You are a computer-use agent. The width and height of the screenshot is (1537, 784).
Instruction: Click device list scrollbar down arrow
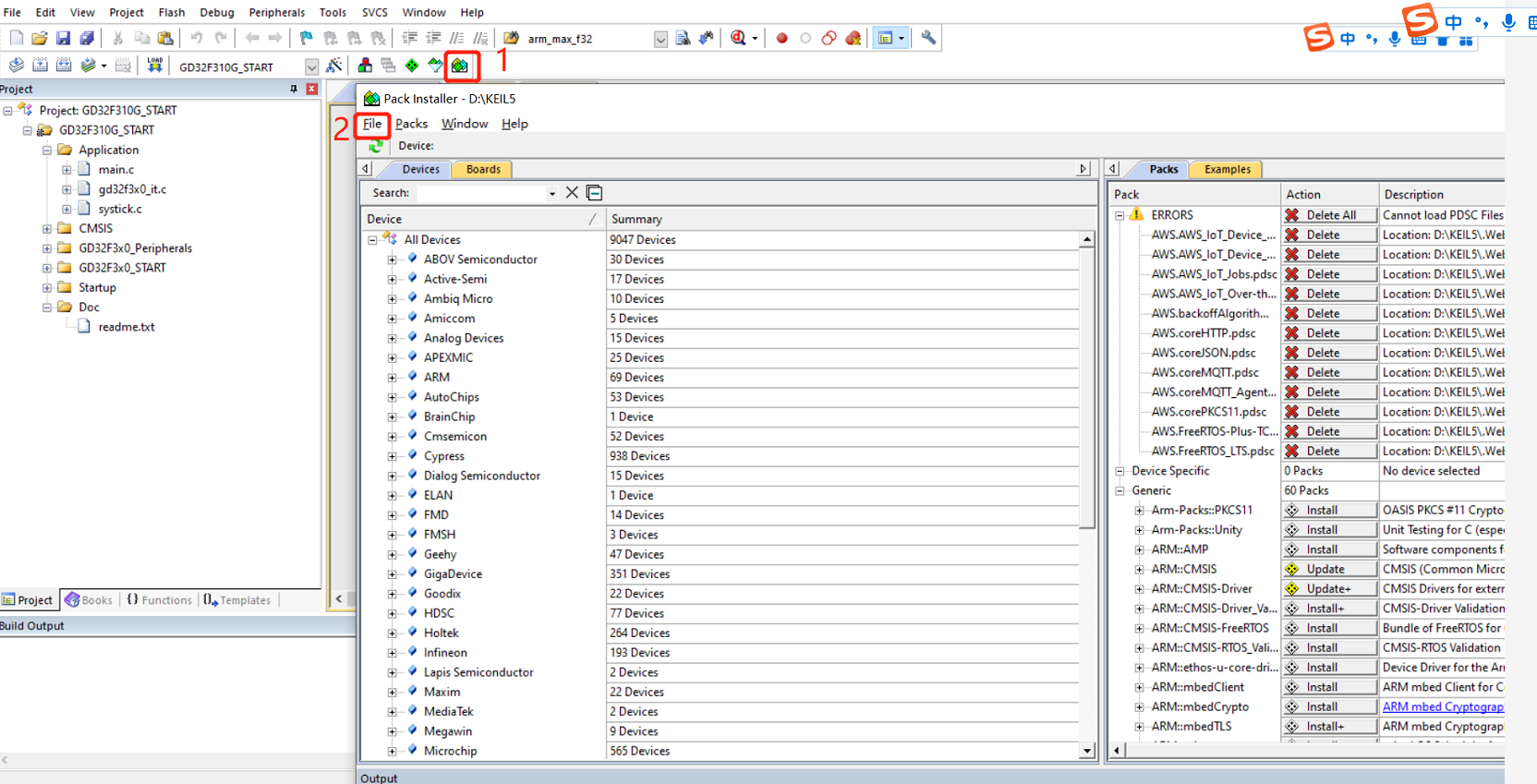point(1087,751)
